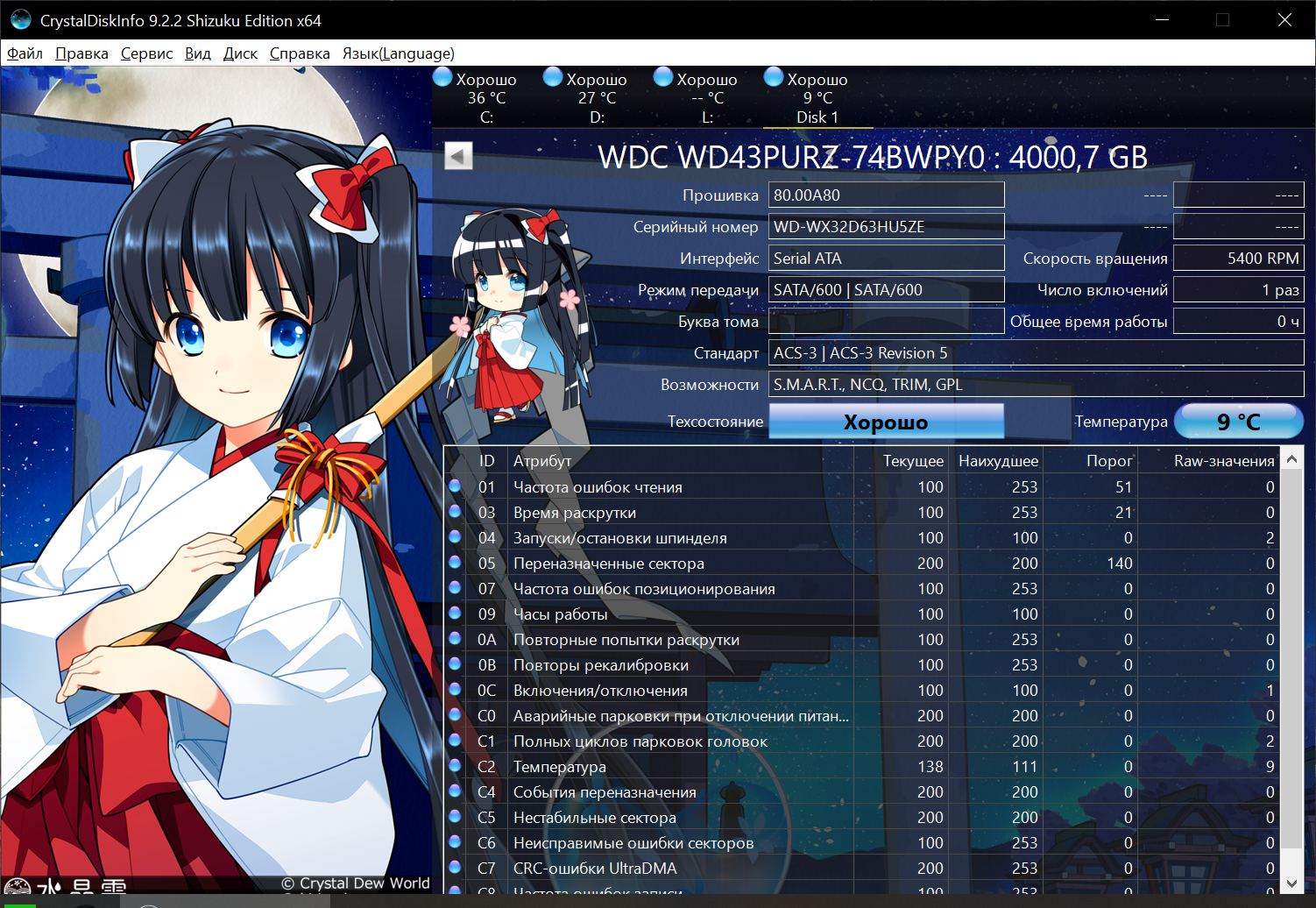This screenshot has width=1316, height=908.
Task: Click status orb of attribute 09 row
Action: pyautogui.click(x=455, y=613)
